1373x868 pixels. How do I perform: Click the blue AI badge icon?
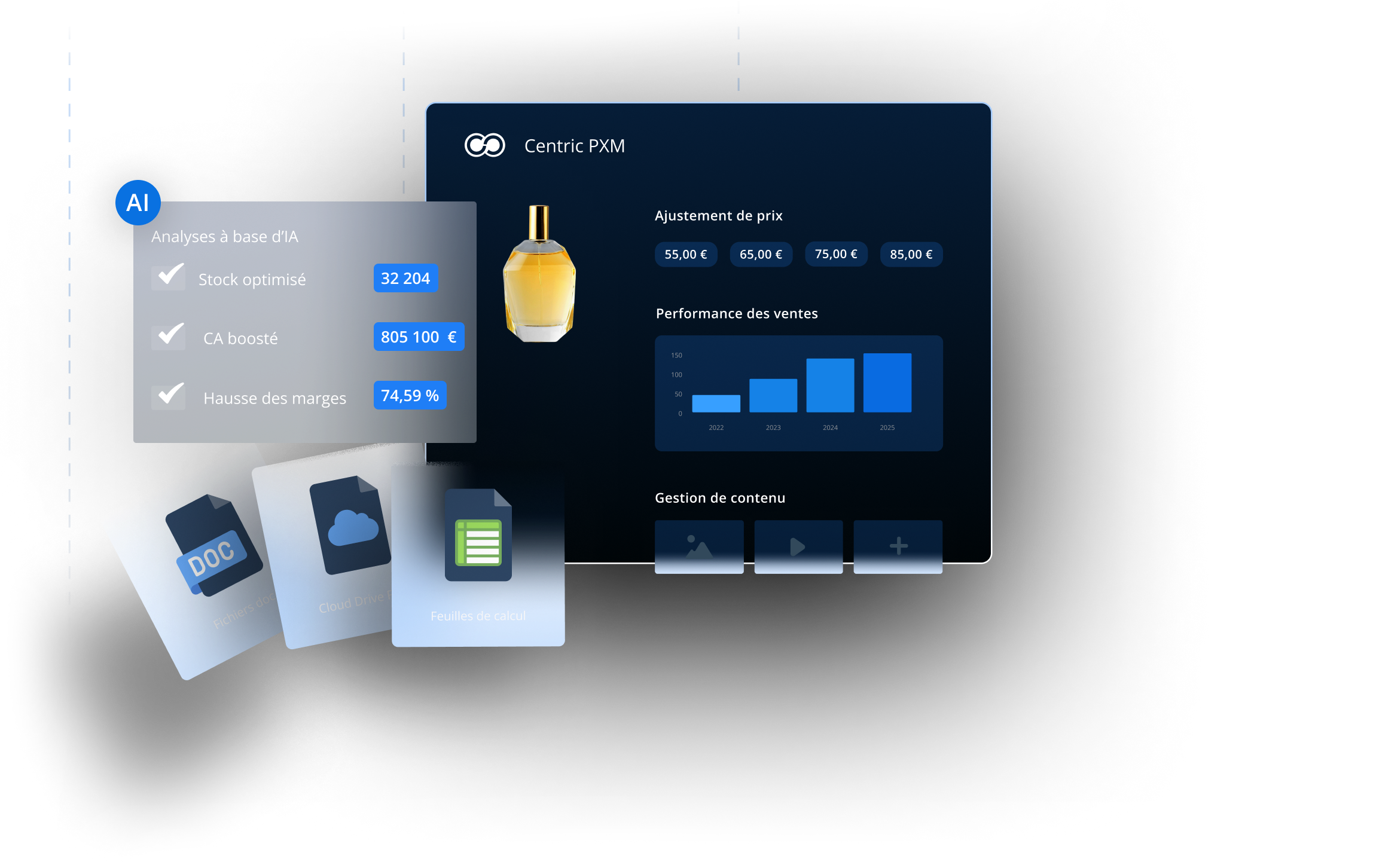[x=138, y=203]
